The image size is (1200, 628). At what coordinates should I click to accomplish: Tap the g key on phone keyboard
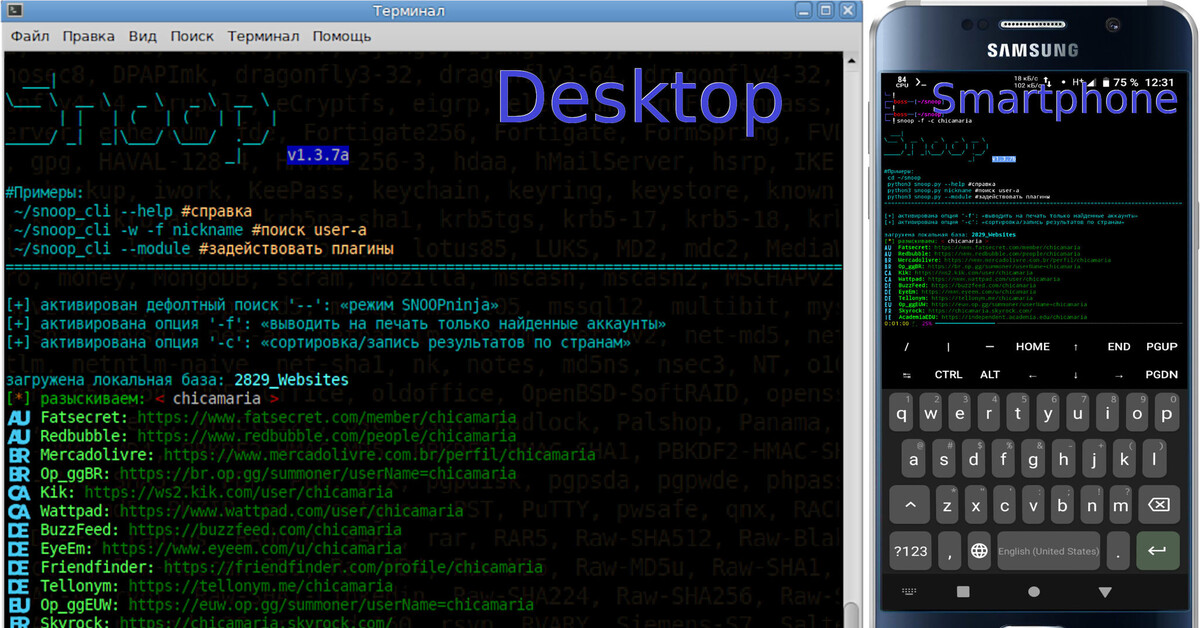tap(1035, 460)
